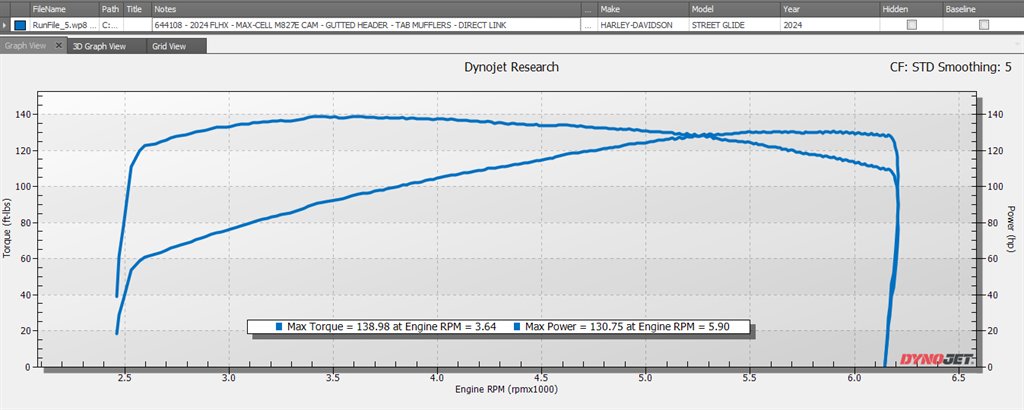Select the 2024 year cell

pos(829,25)
